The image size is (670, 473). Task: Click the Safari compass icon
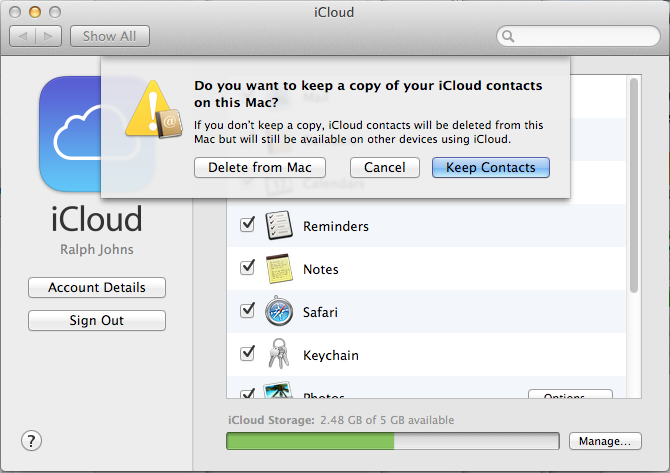tap(278, 312)
